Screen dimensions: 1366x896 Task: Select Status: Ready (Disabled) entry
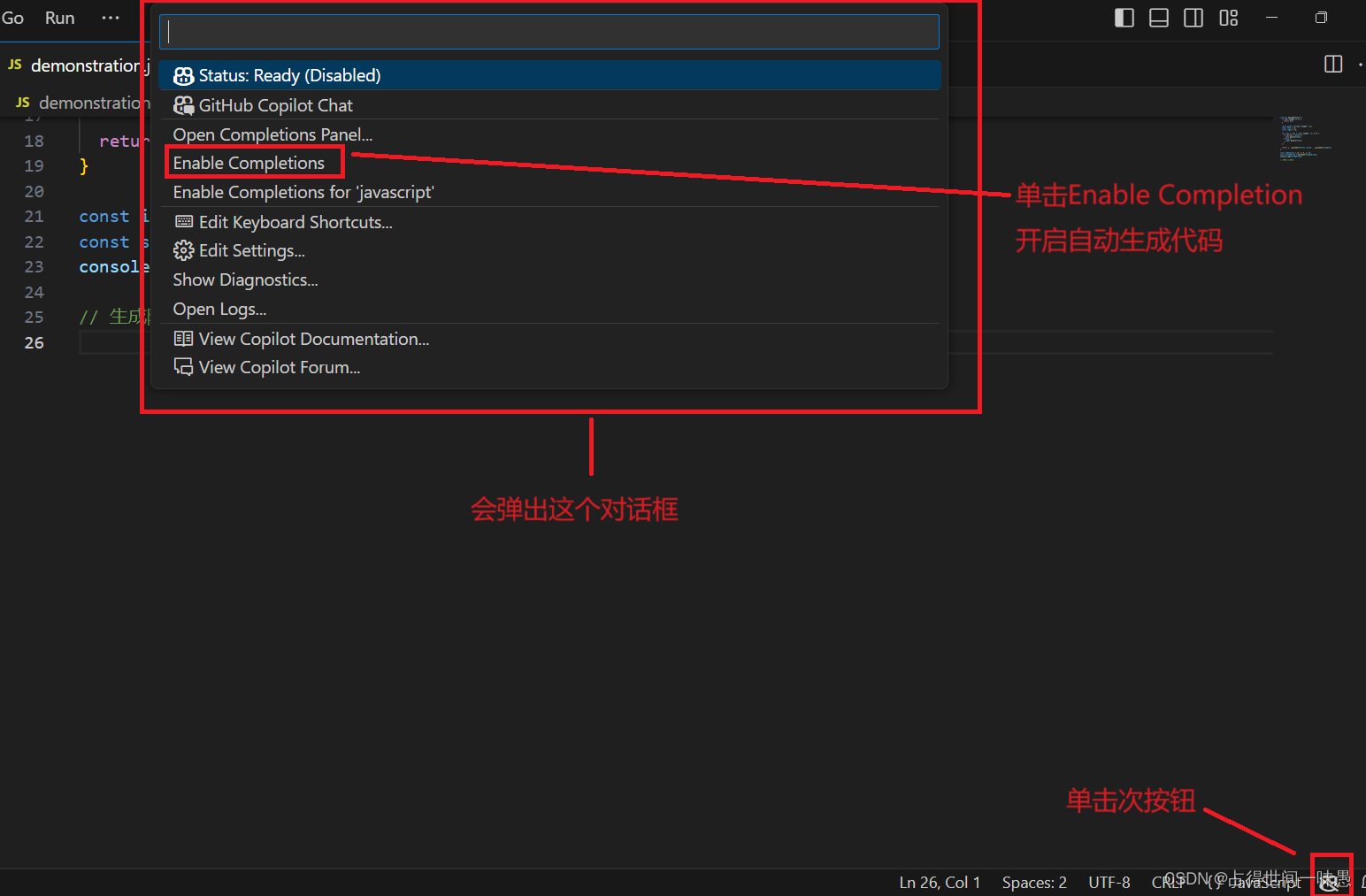tap(549, 75)
